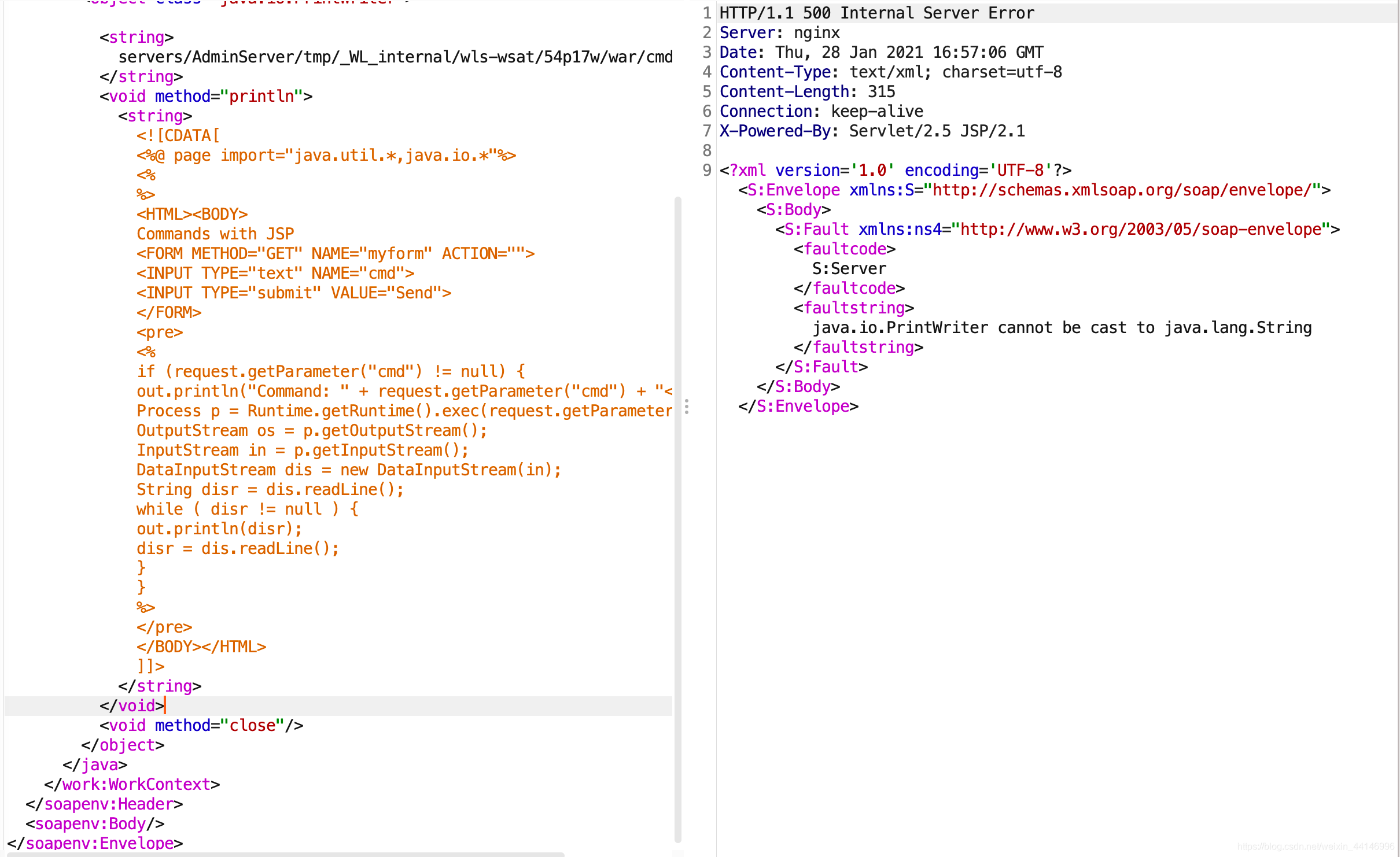Image resolution: width=1400 pixels, height=857 pixels.
Task: Click the closing S:Envelope tag in response
Action: coord(798,406)
